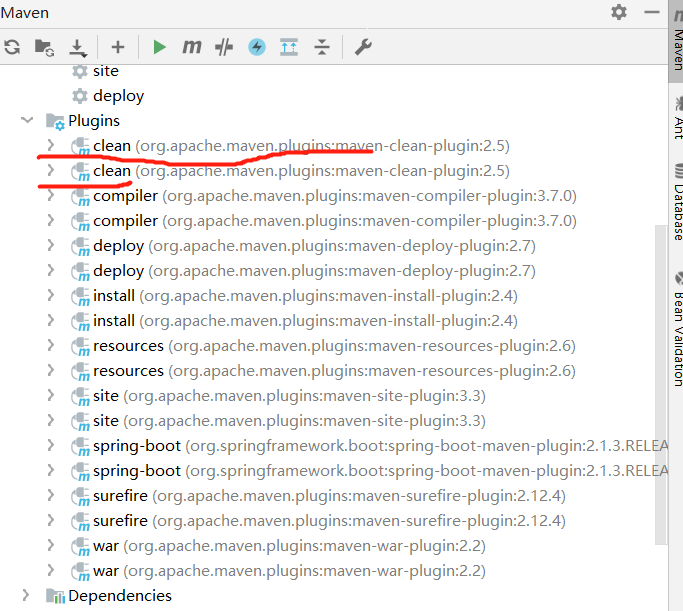Expand the first compiler plugin node

[x=51, y=195]
